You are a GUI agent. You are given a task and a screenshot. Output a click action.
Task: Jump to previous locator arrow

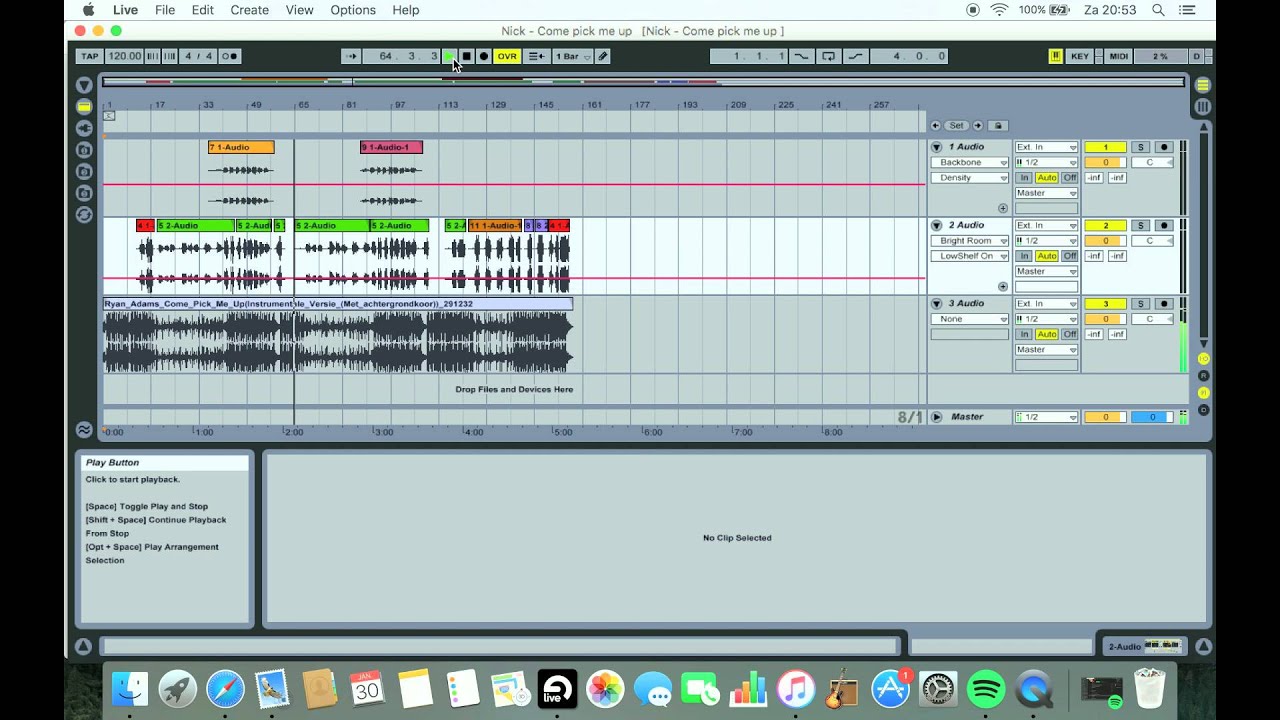tap(935, 125)
